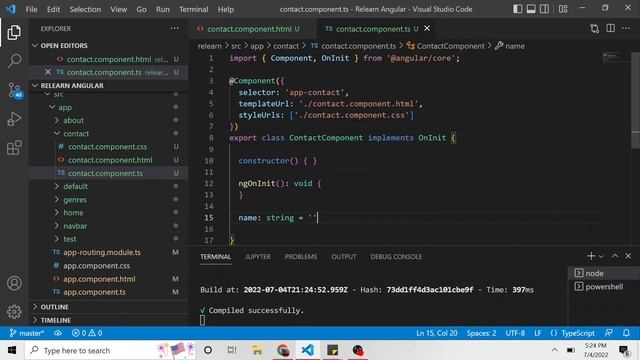Viewport: 640px width, 360px height.
Task: Open the Accounts menu icon
Action: pos(14,283)
